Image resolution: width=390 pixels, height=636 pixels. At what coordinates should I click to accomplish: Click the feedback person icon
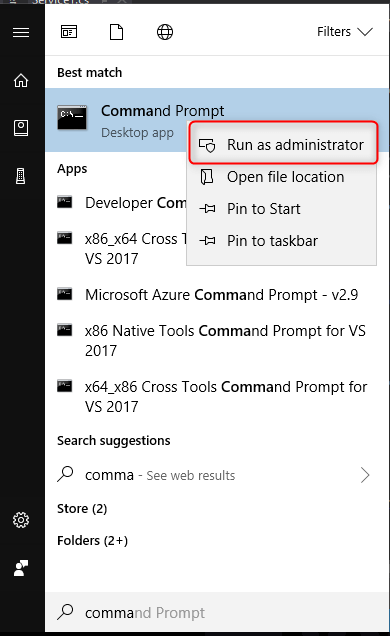[21, 568]
